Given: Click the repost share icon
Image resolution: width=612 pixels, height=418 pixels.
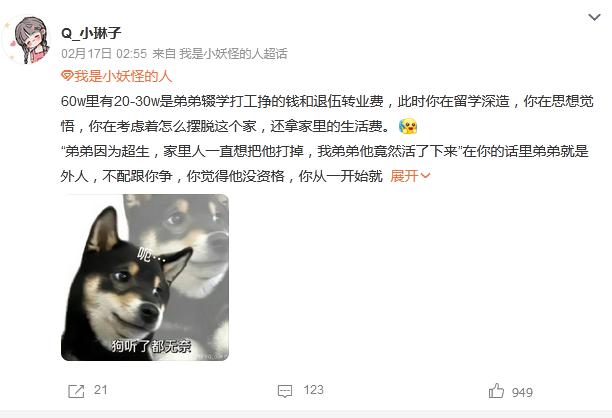Looking at the screenshot, I should [76, 391].
